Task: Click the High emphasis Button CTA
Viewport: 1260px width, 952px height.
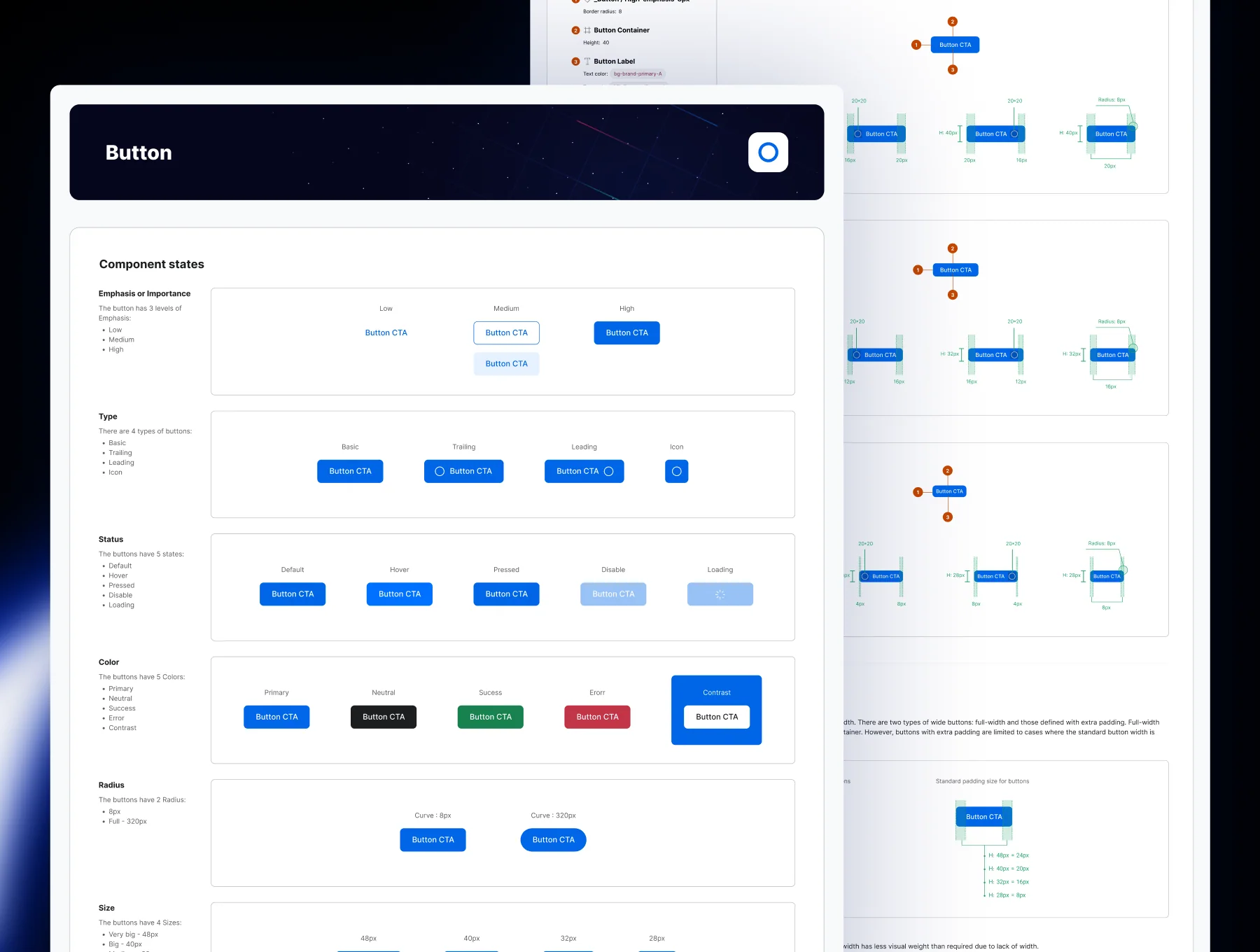Action: click(626, 332)
